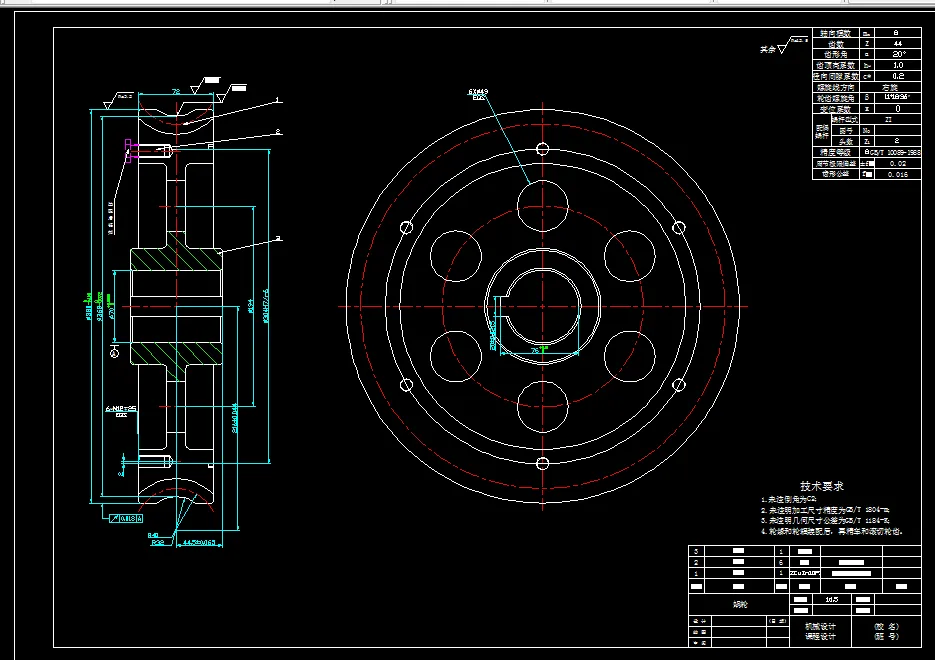Viewport: 935px width, 660px height.
Task: Click the (班号) placeholder in title block
Action: click(x=886, y=637)
